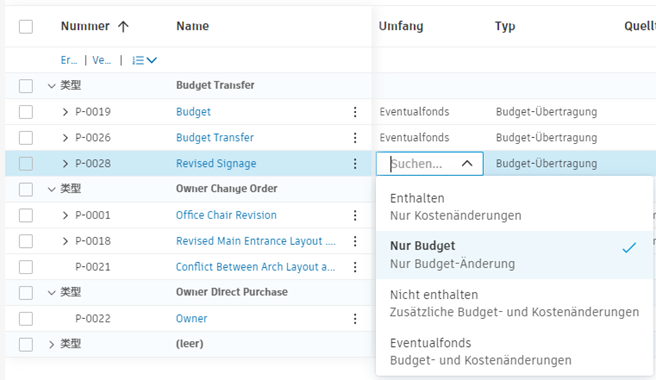The image size is (656, 380).
Task: Choose the Nicht enthalten option
Action: point(515,303)
